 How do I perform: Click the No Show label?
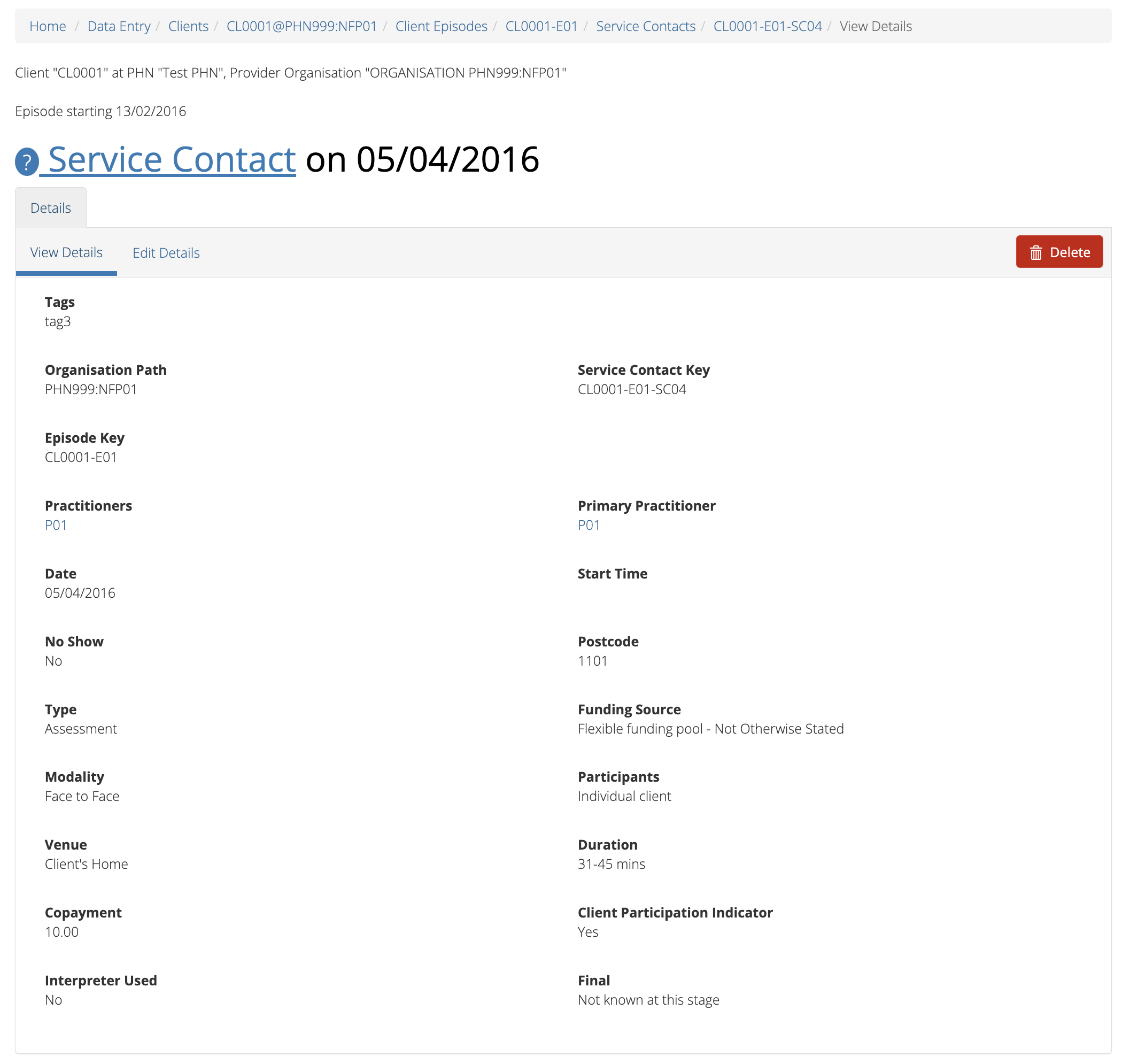pos(74,642)
